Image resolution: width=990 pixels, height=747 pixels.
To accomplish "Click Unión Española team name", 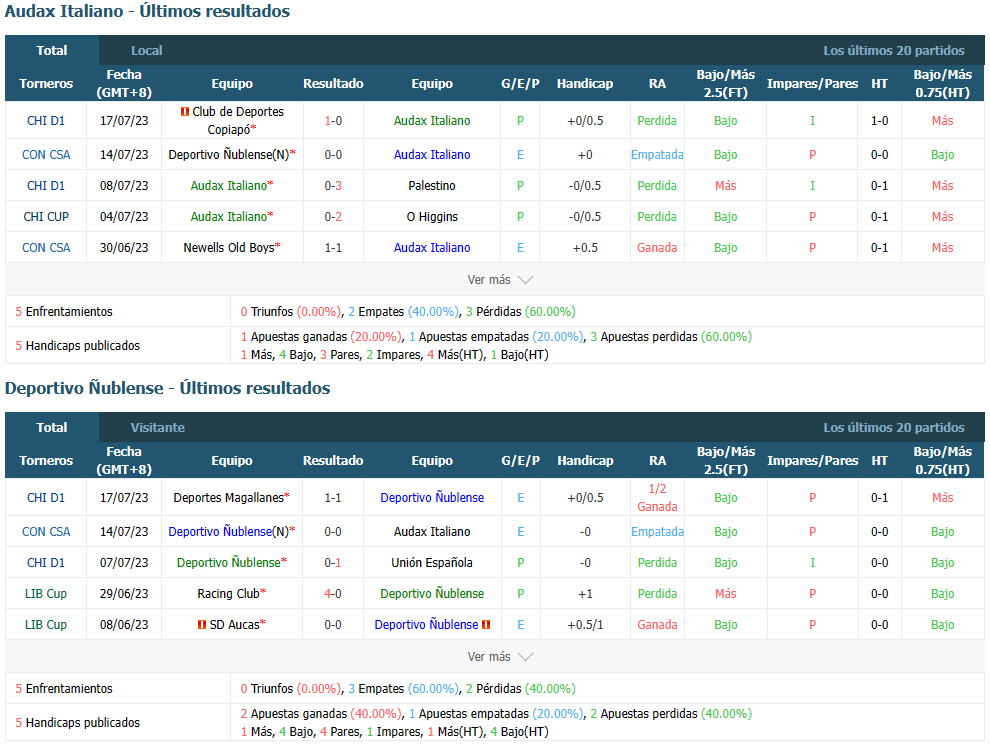I will pos(432,563).
